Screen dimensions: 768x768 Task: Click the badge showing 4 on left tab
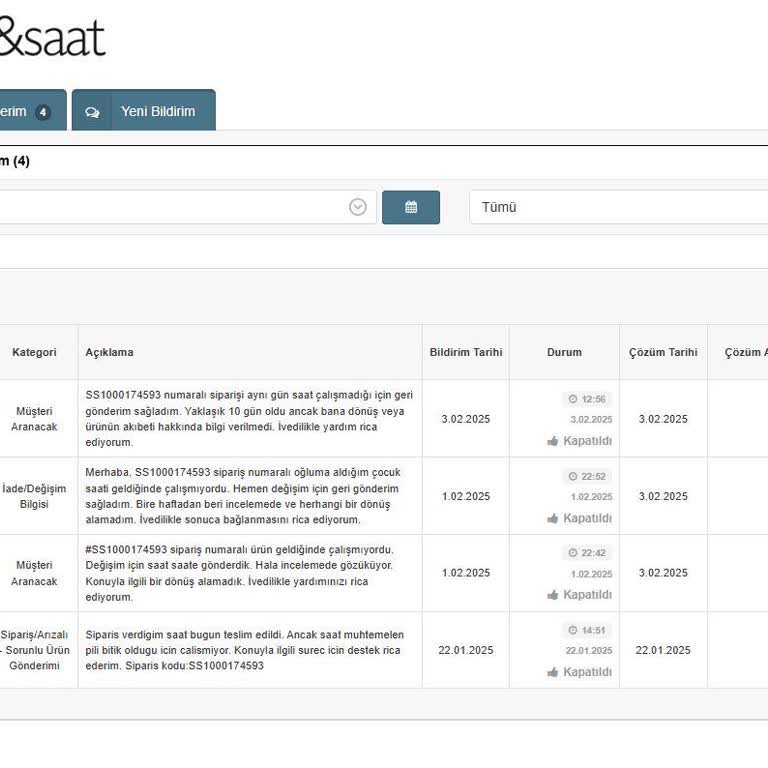click(43, 112)
